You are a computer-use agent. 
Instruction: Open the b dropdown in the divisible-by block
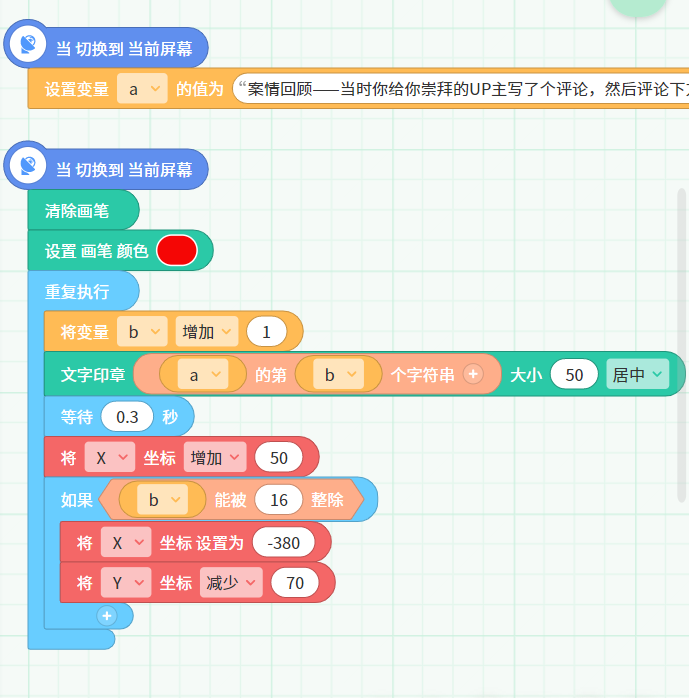(162, 499)
